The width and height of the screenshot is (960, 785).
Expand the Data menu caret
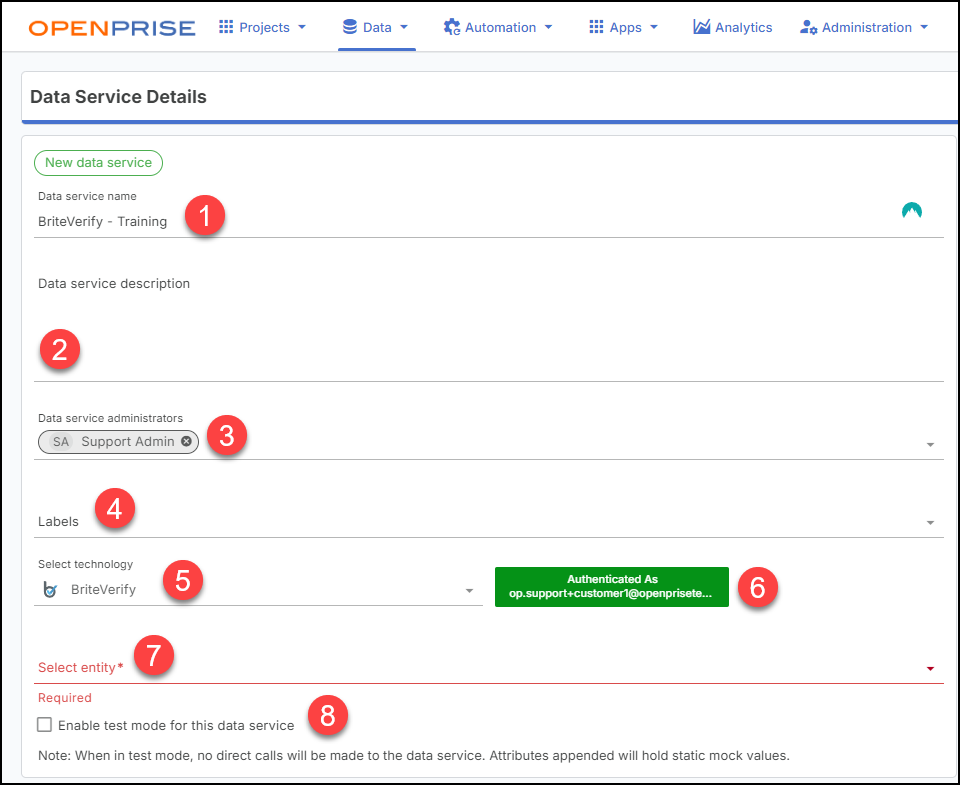[403, 28]
